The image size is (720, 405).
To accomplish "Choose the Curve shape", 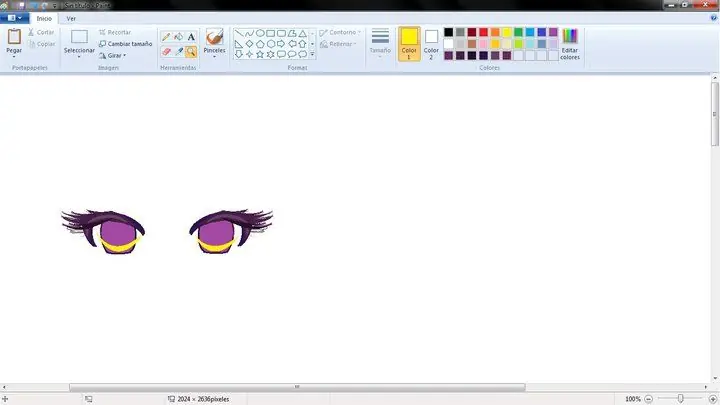I will [x=249, y=34].
